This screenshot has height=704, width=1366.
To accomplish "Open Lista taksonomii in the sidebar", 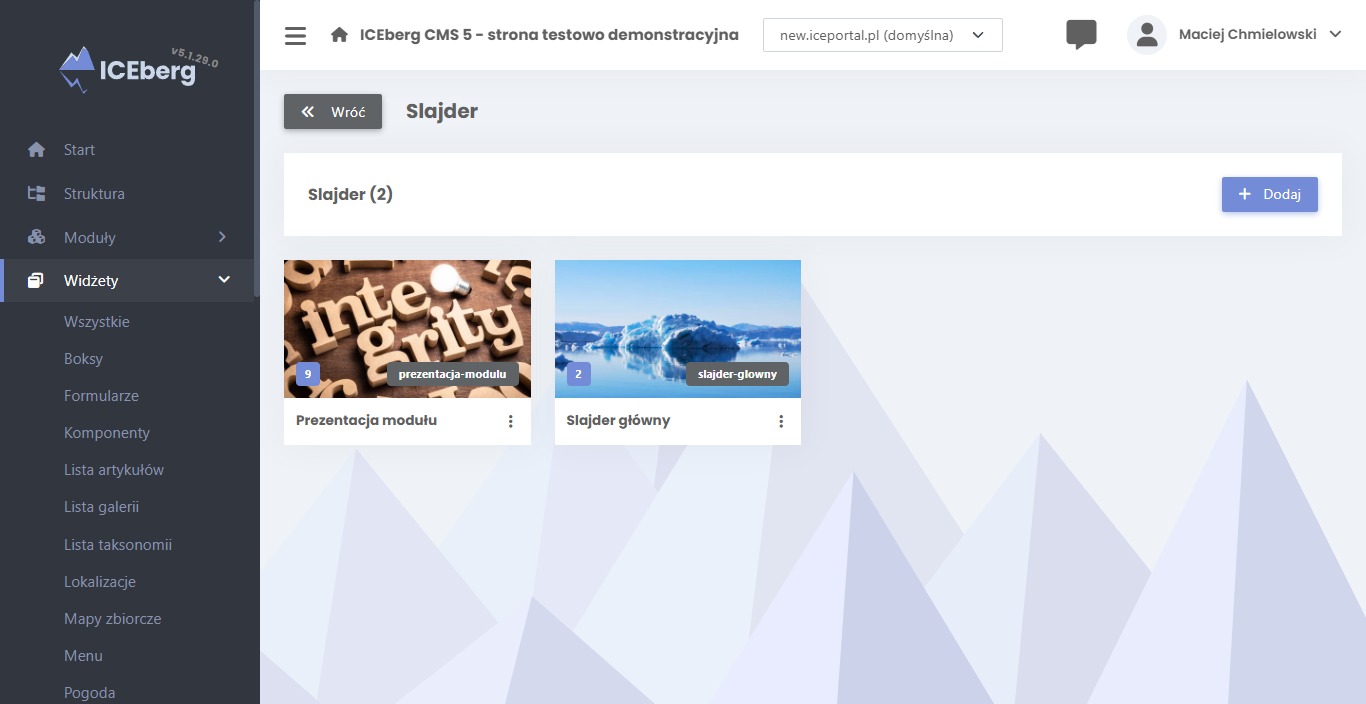I will pos(118,545).
